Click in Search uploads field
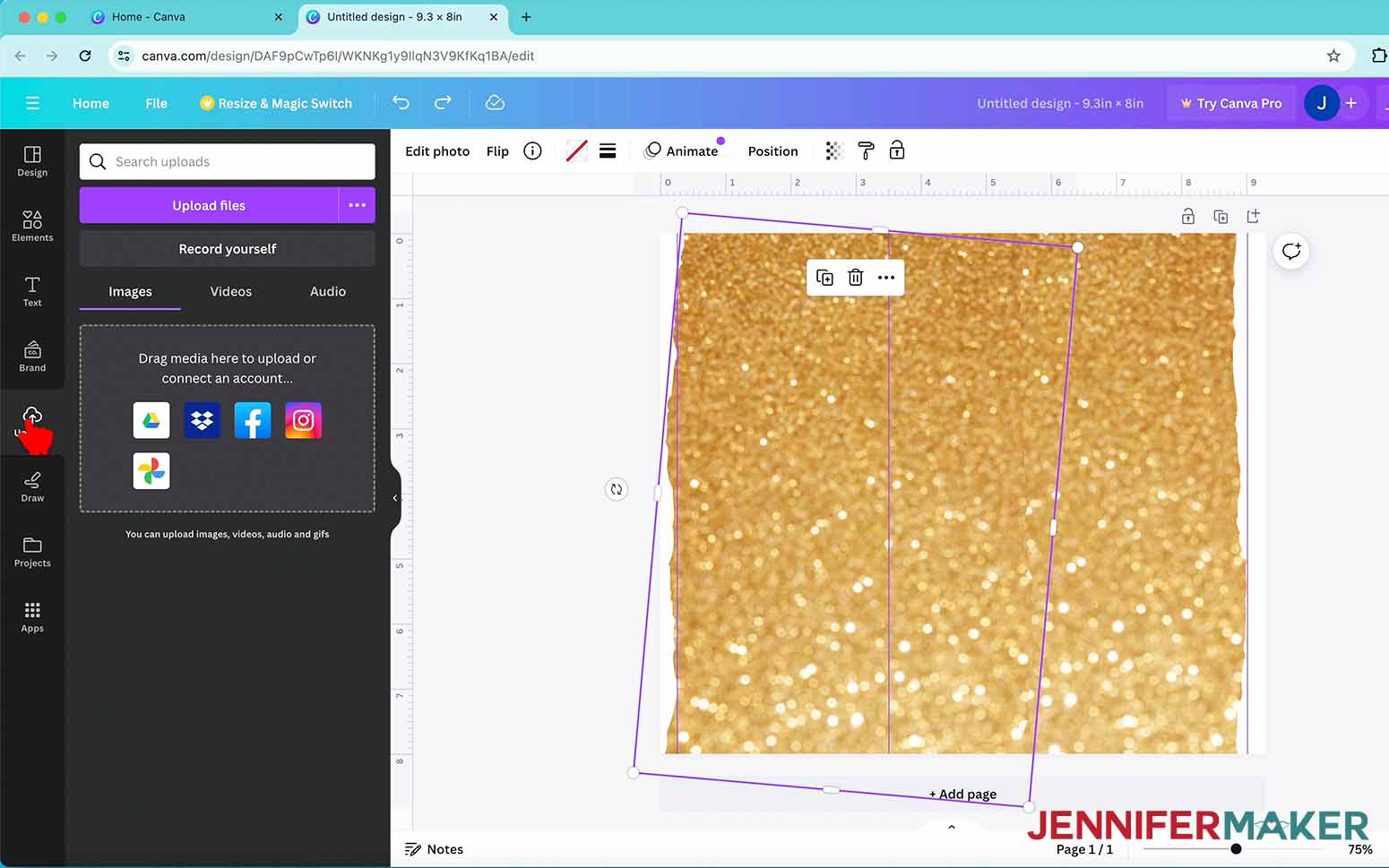 (x=228, y=161)
